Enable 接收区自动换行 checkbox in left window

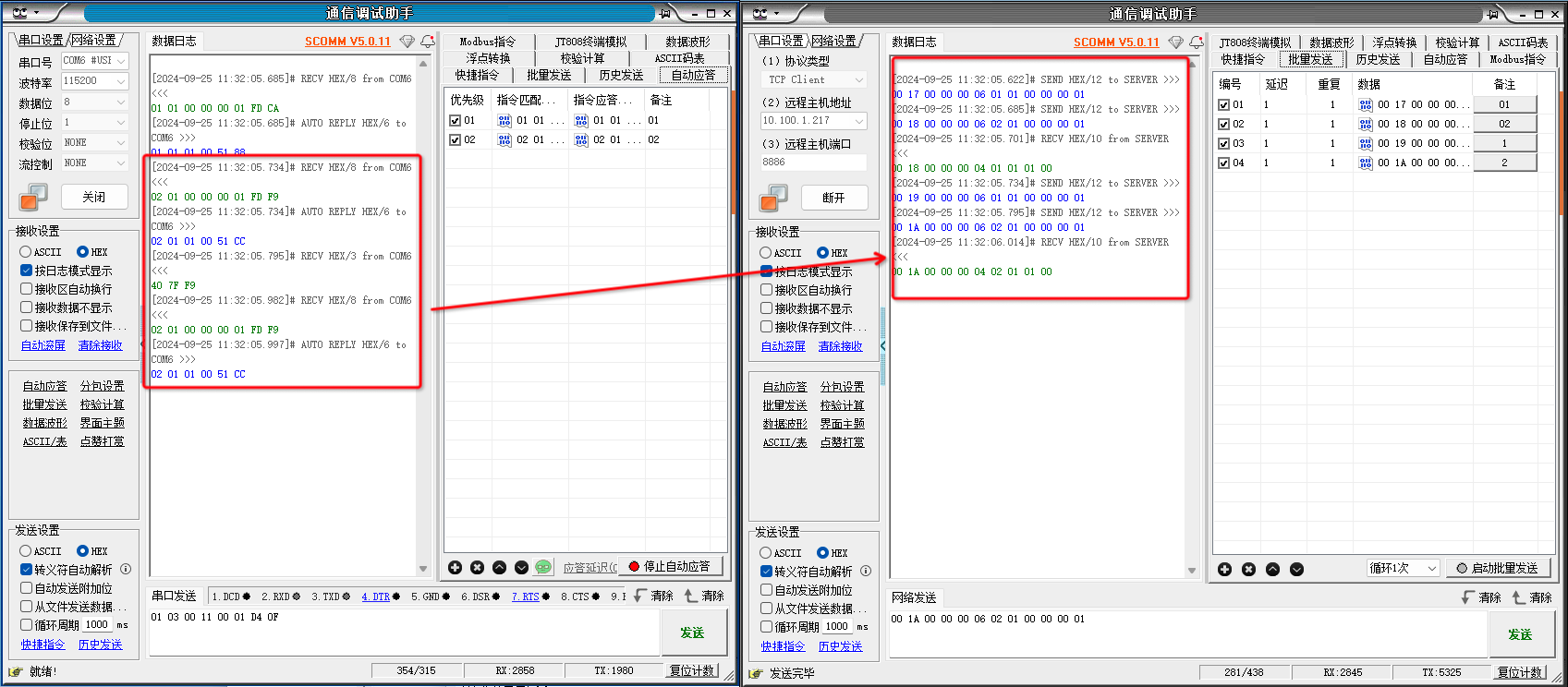27,289
